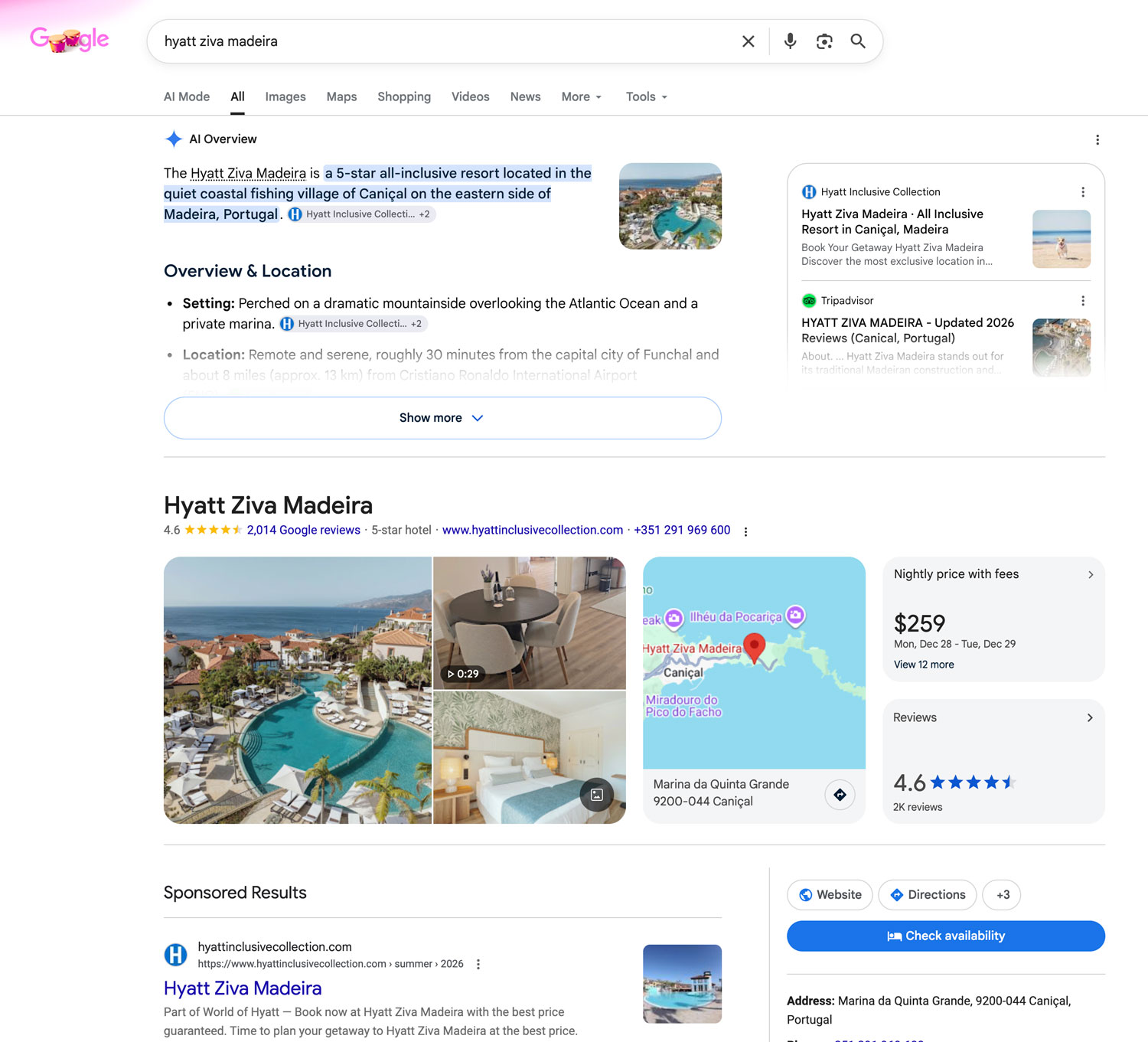Call the phone number +351 291 969 600
This screenshot has height=1042, width=1148.
coord(682,530)
